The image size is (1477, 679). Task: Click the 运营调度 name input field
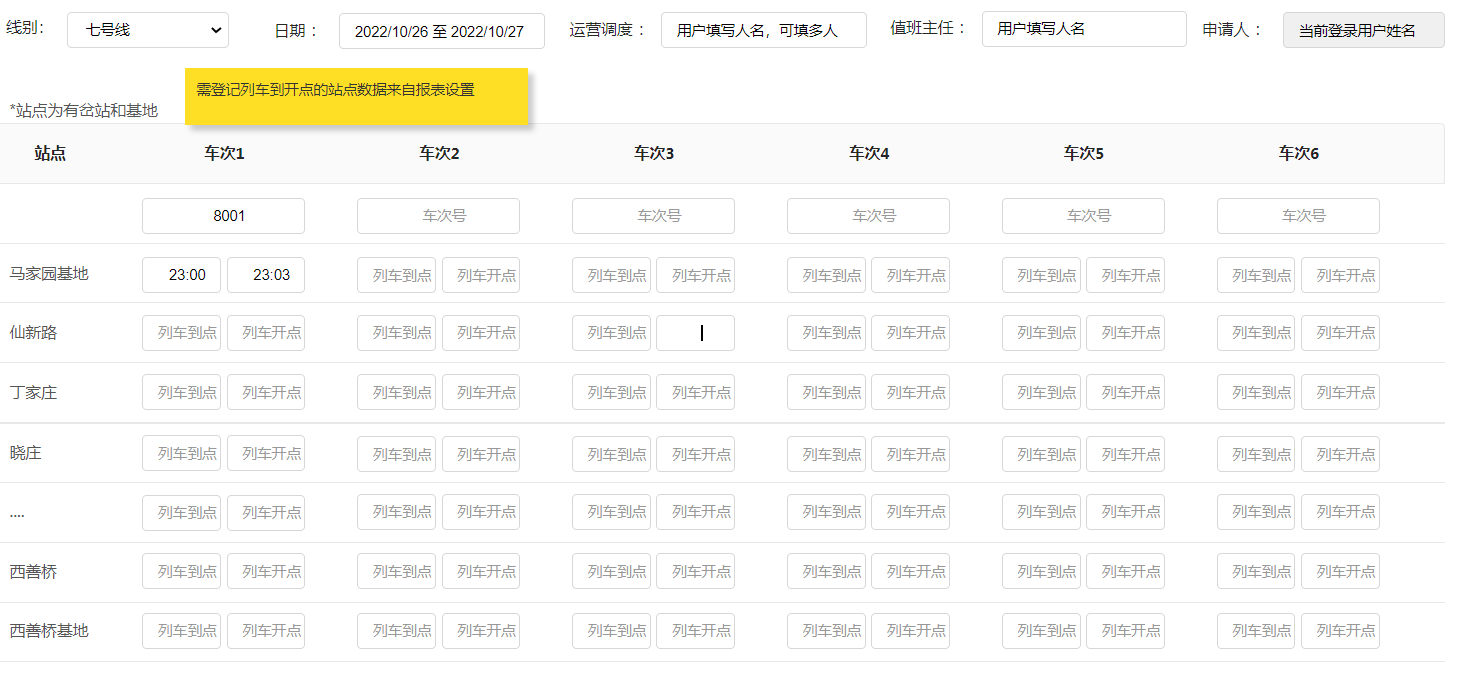763,30
